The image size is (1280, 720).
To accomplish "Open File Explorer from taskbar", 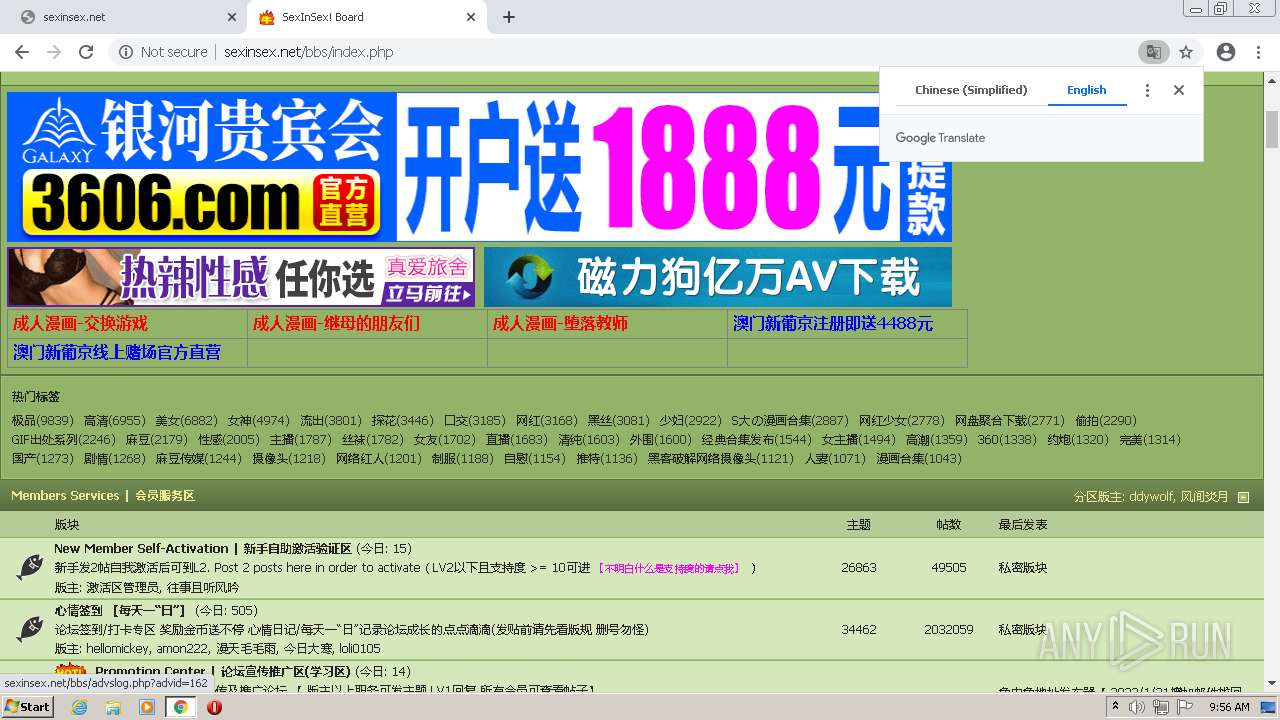I will pos(113,707).
